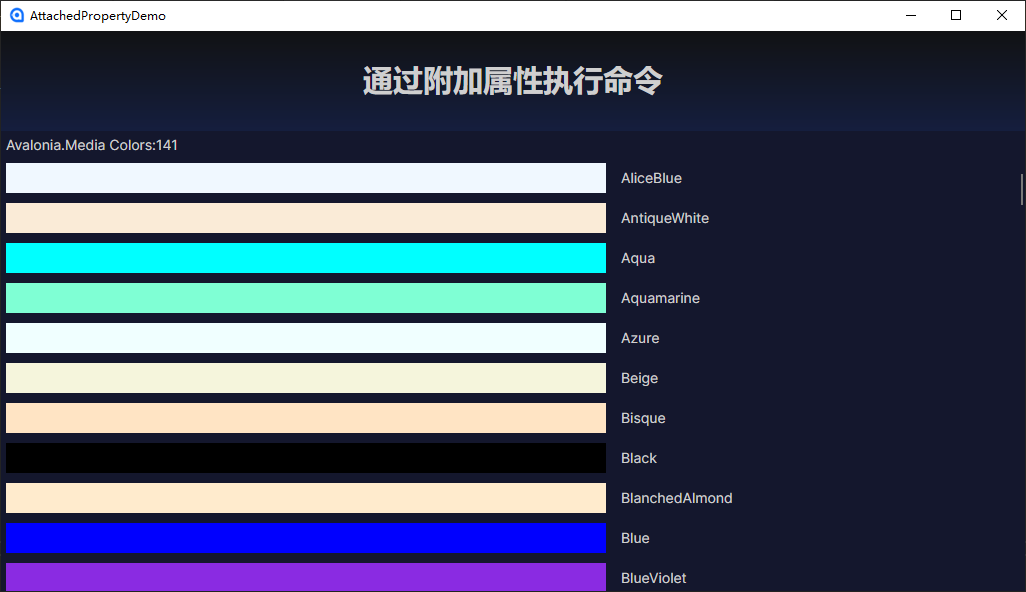Viewport: 1026px width, 592px height.
Task: Select the Beige color bar
Action: tap(305, 377)
